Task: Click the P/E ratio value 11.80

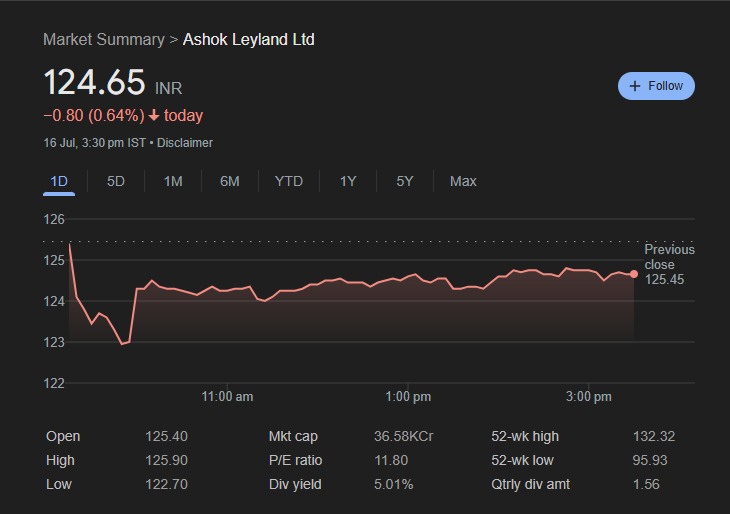Action: [x=391, y=460]
